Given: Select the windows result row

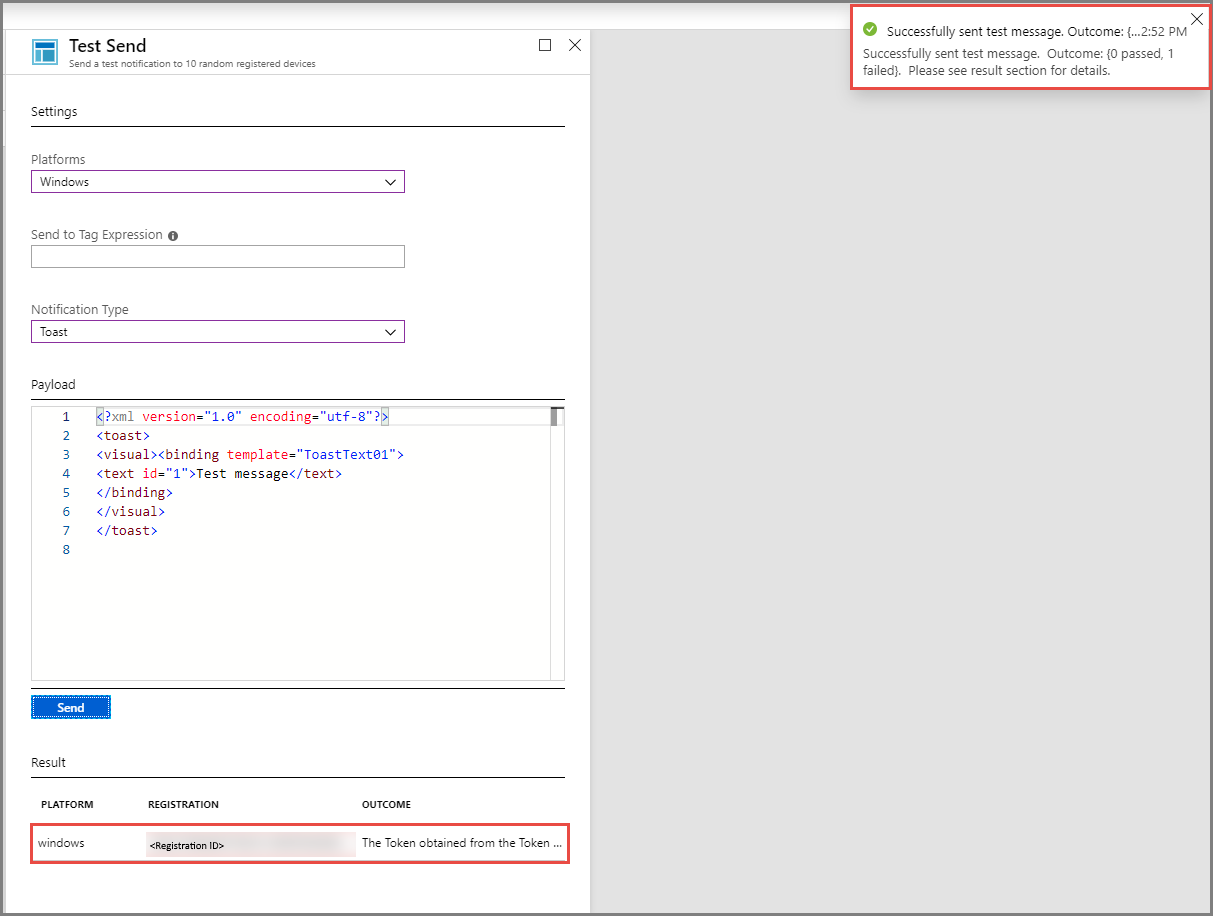Looking at the screenshot, I should [x=300, y=843].
